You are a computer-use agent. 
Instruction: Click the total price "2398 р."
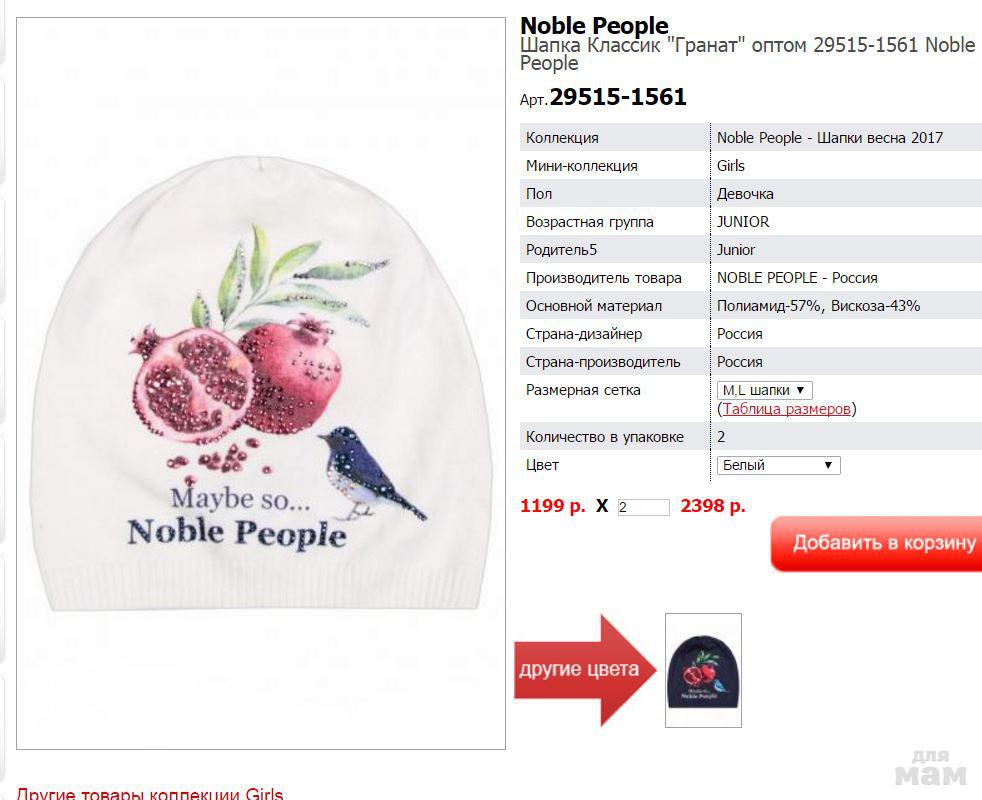tap(712, 506)
